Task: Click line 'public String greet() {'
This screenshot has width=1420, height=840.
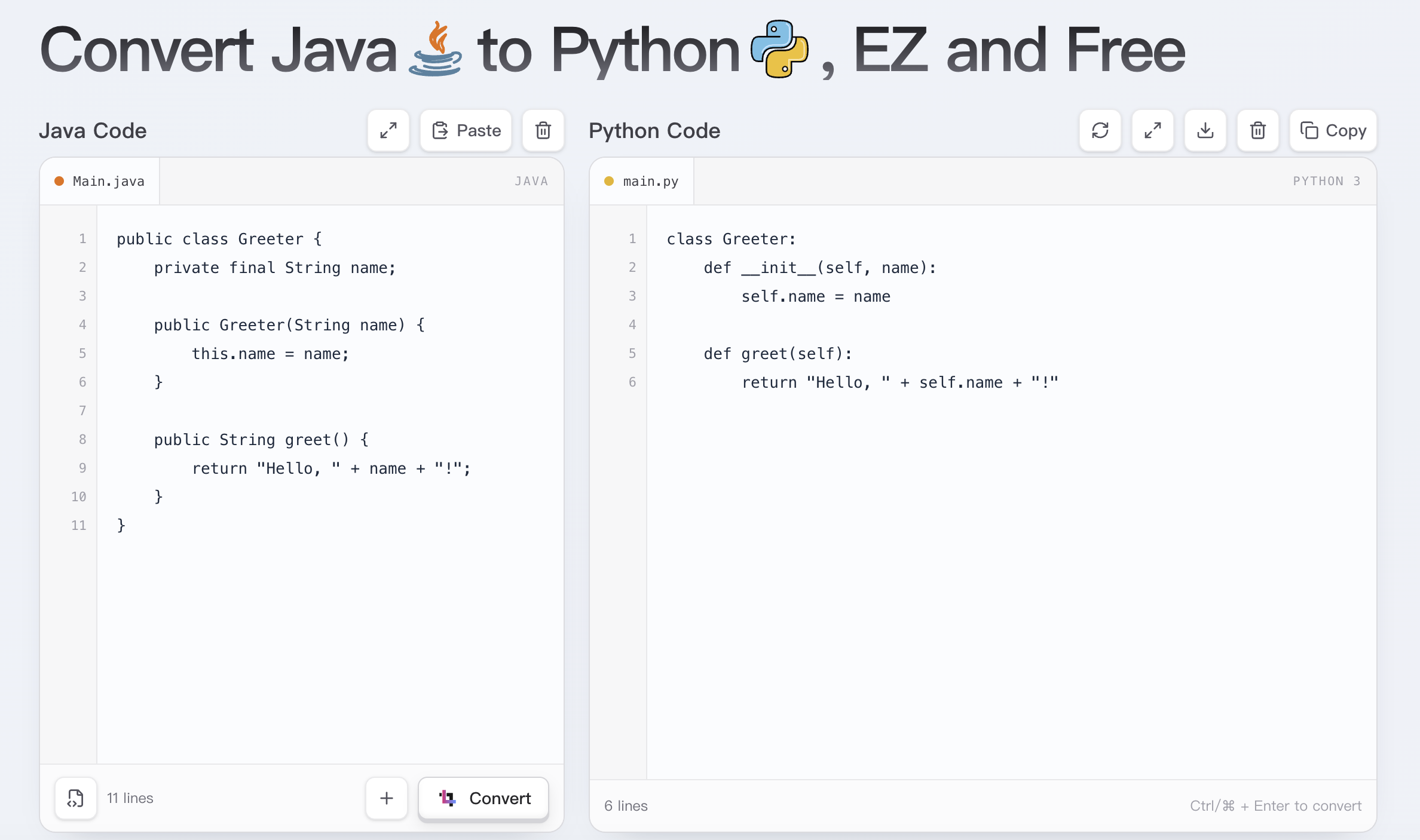Action: coord(261,440)
